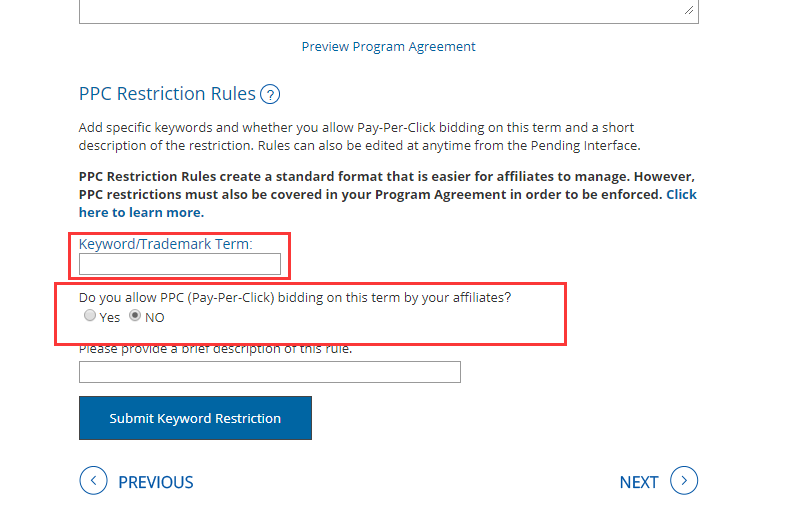Follow "Click here to learn more" link

(141, 212)
